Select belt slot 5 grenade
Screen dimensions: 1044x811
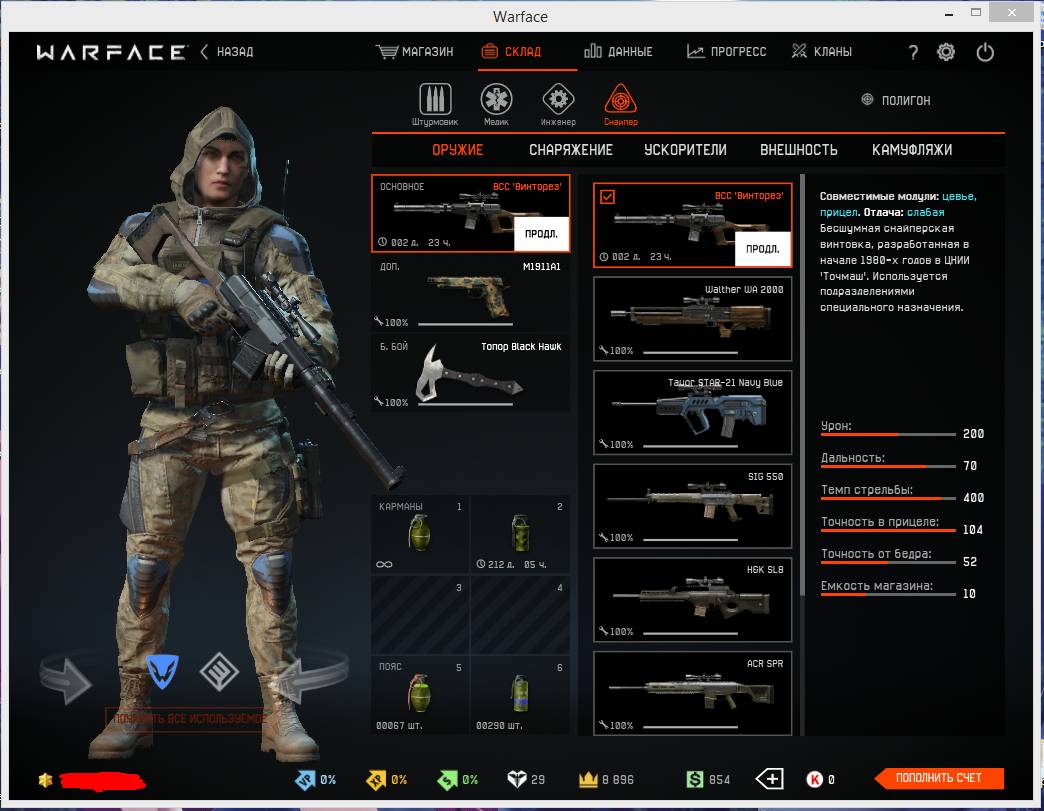click(x=420, y=695)
